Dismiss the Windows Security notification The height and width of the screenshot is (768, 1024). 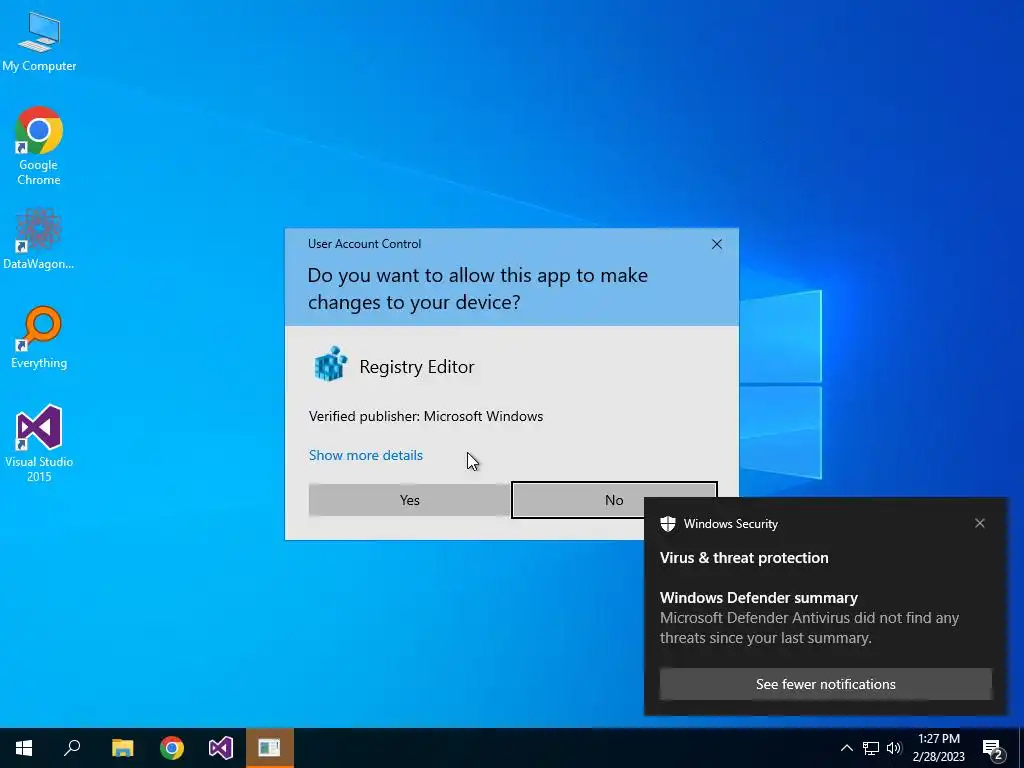point(980,523)
